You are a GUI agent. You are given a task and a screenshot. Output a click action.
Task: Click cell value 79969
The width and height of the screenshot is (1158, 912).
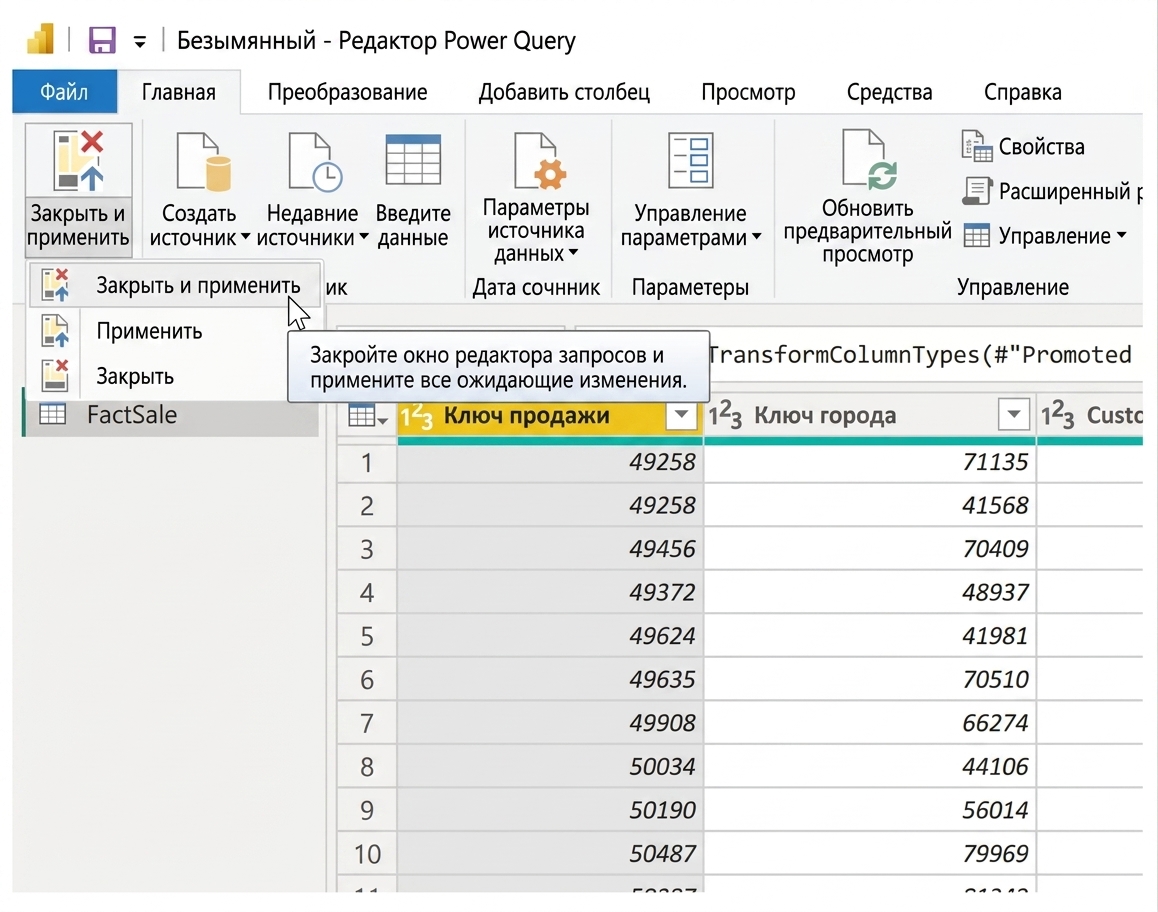[x=995, y=854]
